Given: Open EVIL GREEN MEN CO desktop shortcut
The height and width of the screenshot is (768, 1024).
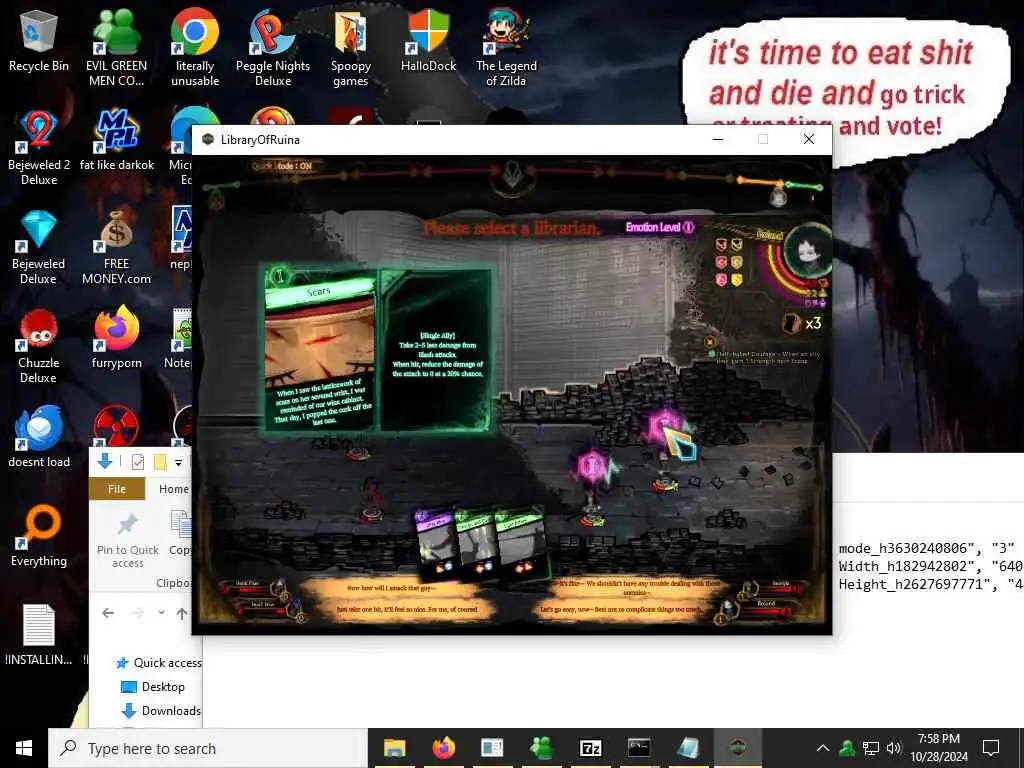Looking at the screenshot, I should pos(116,49).
